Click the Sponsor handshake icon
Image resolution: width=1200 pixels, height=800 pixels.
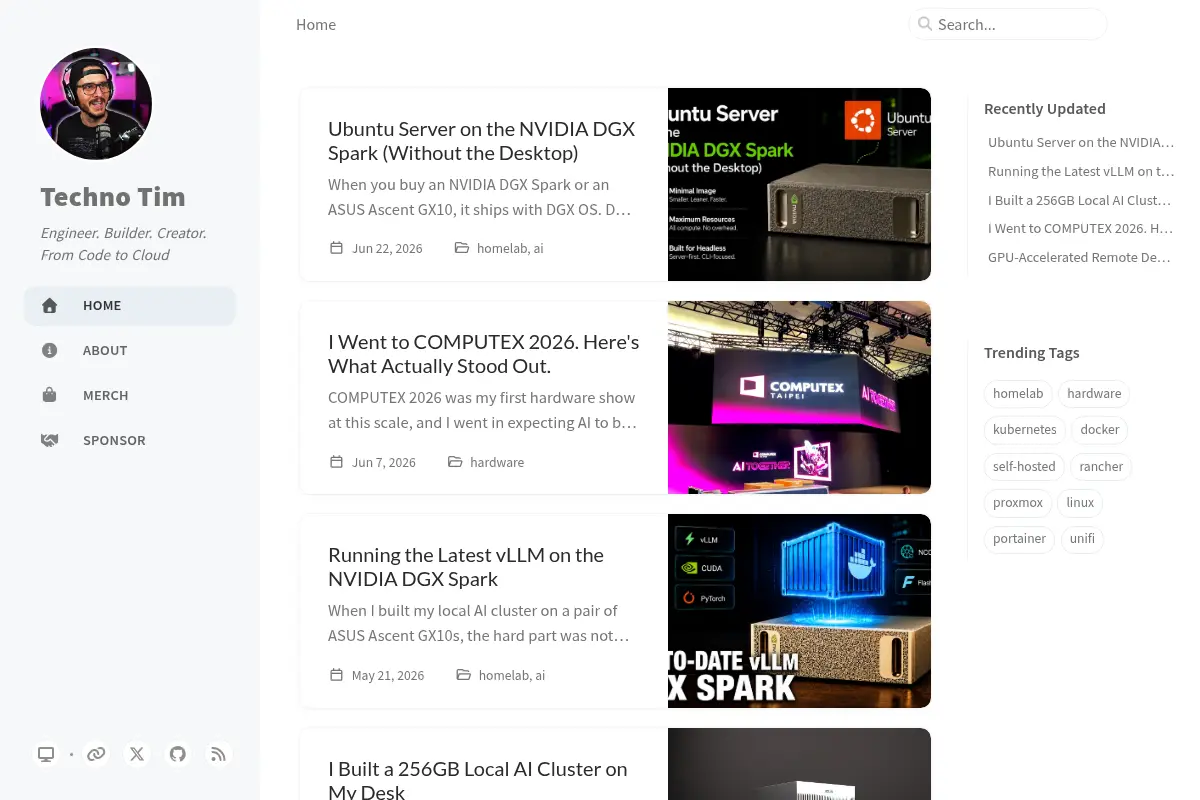pyautogui.click(x=49, y=440)
